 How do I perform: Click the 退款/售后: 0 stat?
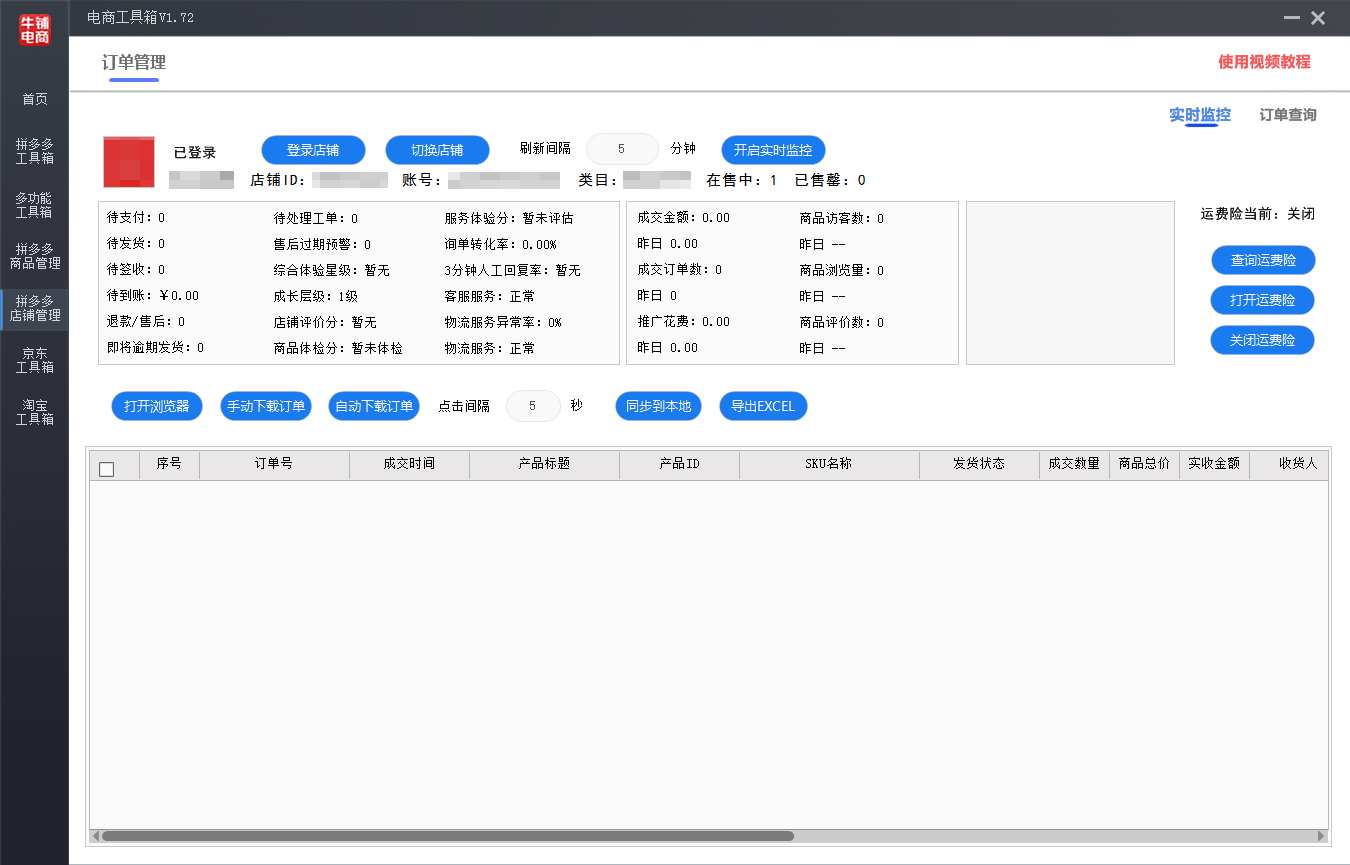pyautogui.click(x=146, y=322)
